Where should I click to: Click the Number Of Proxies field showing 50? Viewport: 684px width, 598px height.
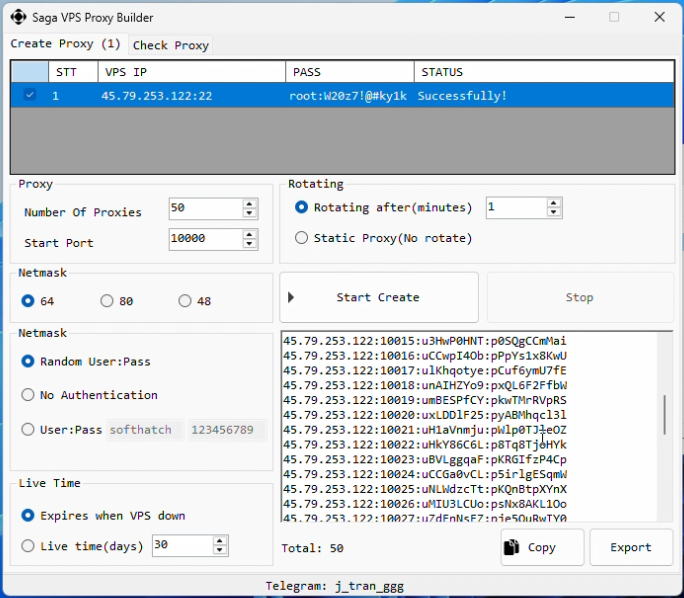point(205,208)
